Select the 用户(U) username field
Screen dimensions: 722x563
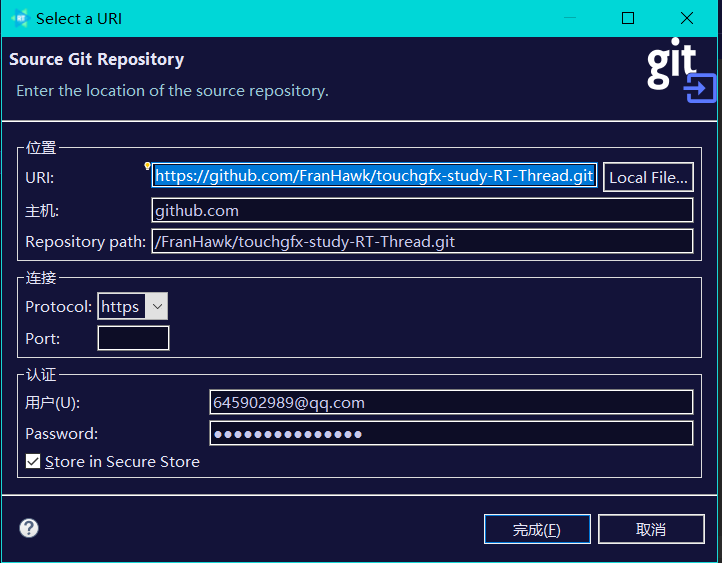(451, 403)
